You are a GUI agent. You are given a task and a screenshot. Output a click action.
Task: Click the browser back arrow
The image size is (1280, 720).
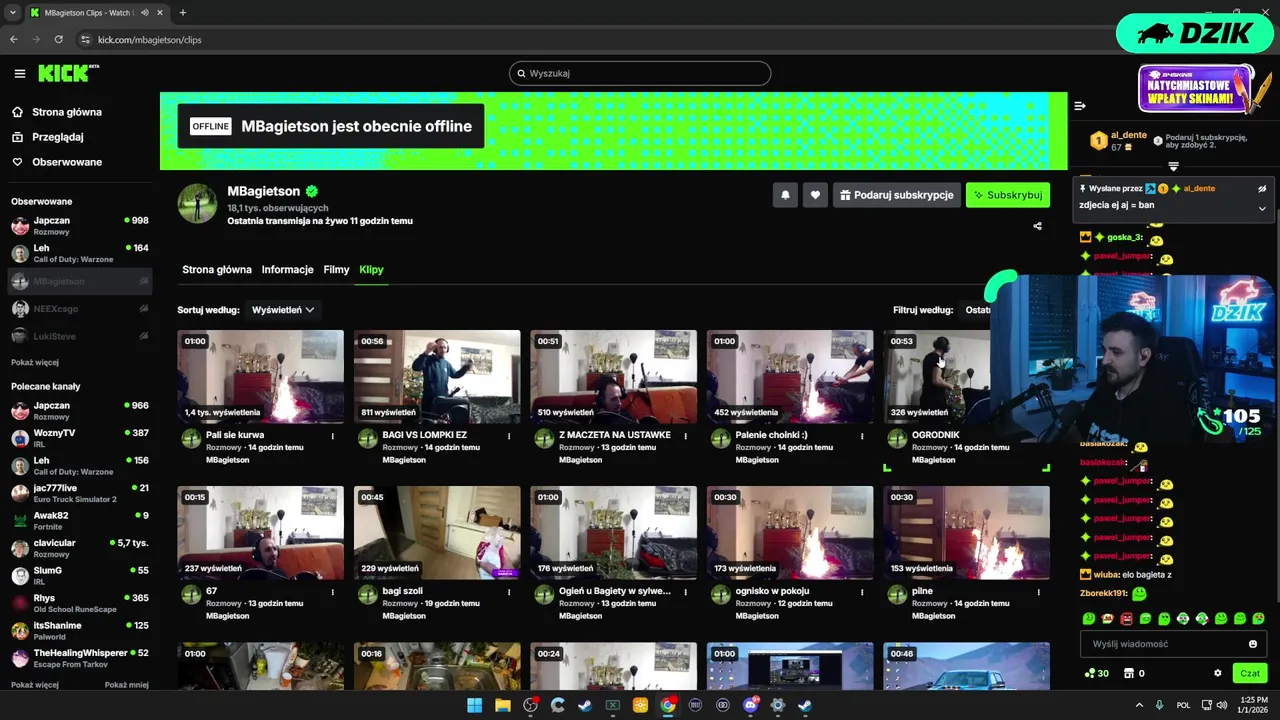(14, 39)
